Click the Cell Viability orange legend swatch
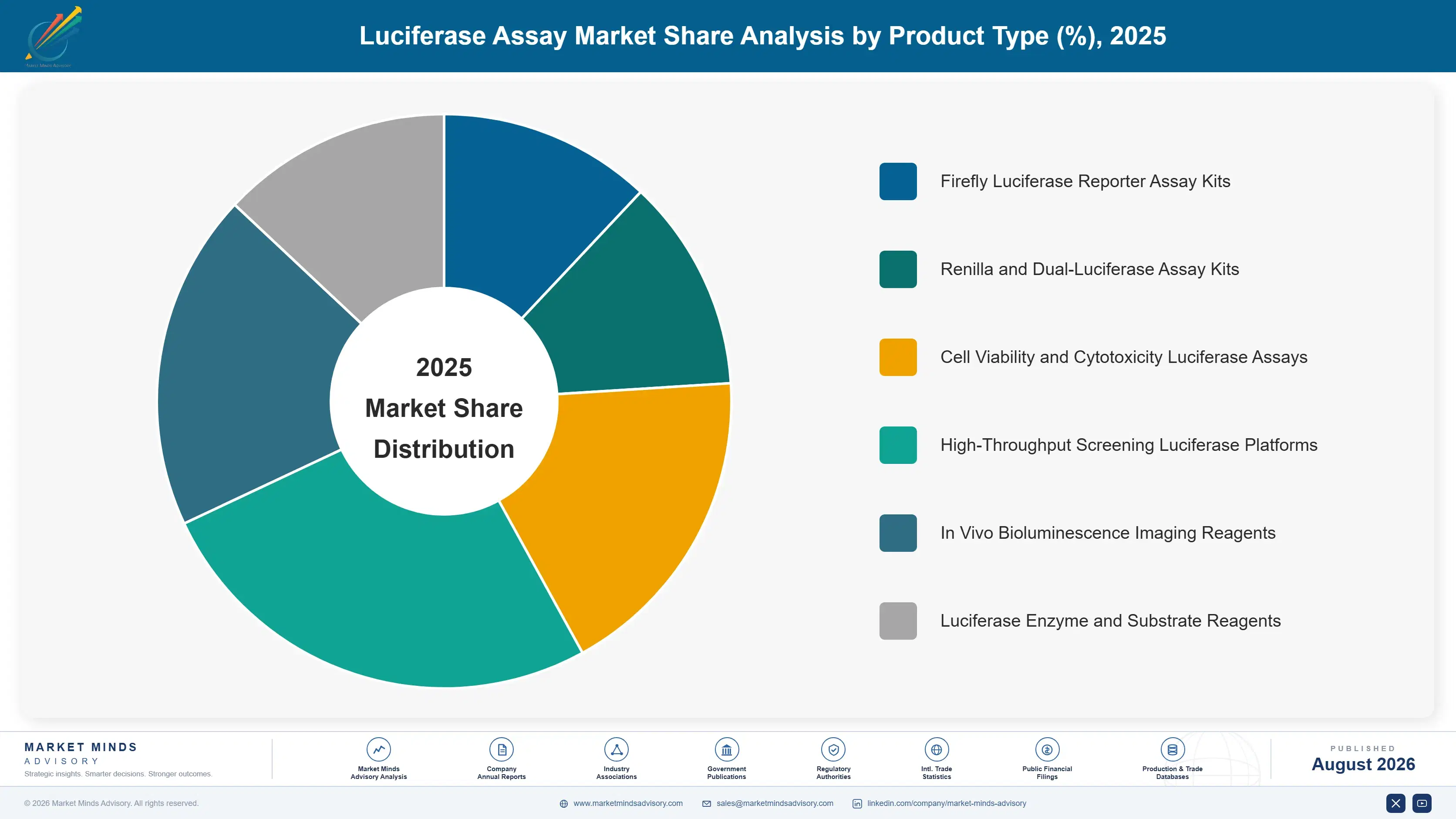Screen dimensions: 1456x819 pos(897,357)
